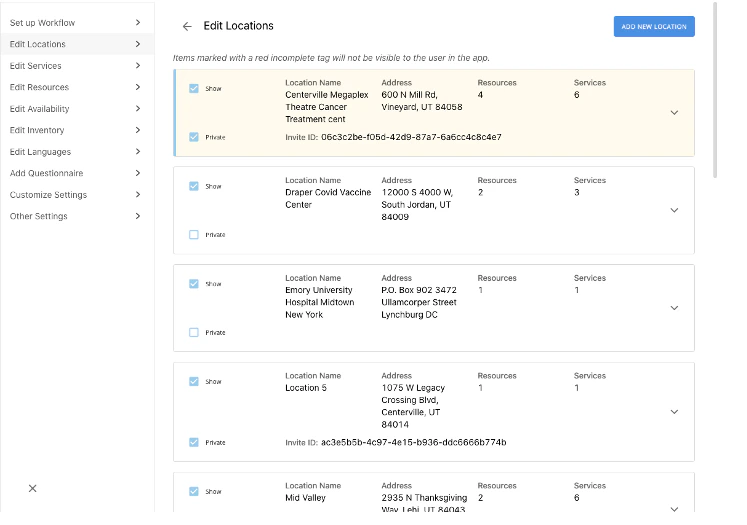Uncheck Show for Centerville Megaplex Theatre location
This screenshot has height=525, width=747.
[194, 89]
